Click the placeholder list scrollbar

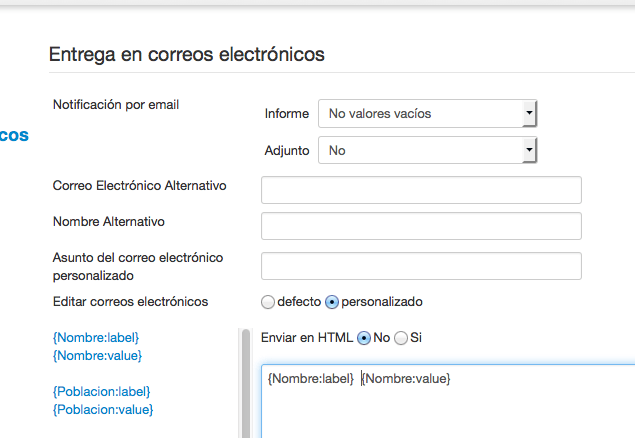(x=245, y=383)
